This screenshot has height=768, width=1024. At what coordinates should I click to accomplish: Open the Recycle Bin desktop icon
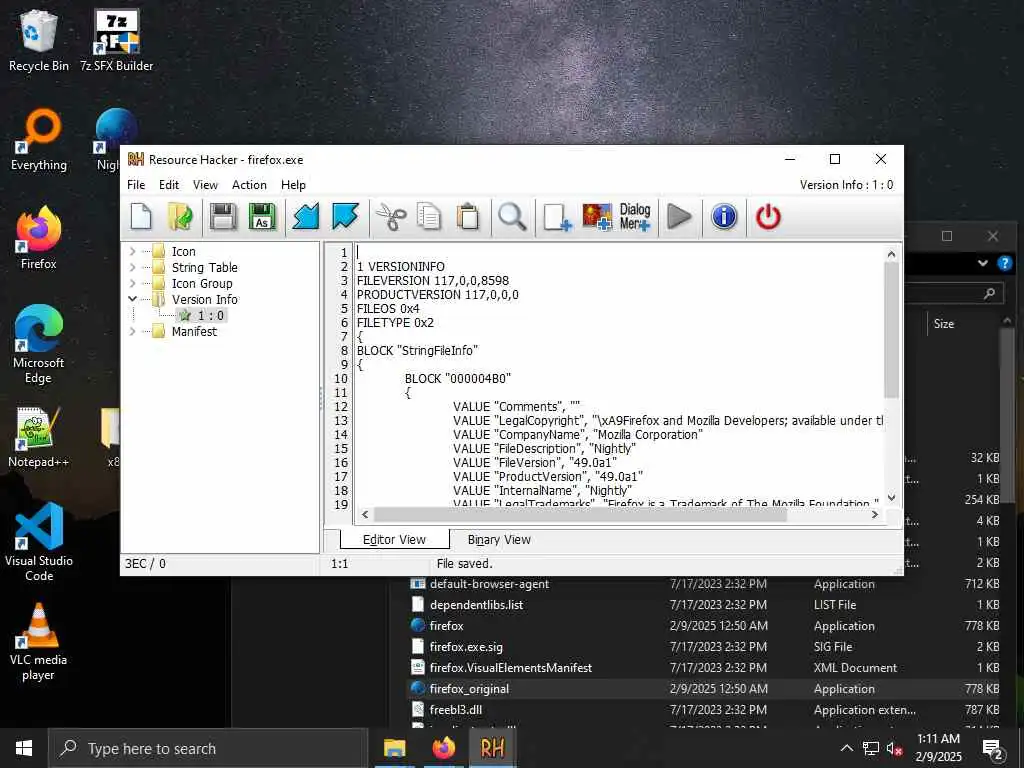(39, 40)
